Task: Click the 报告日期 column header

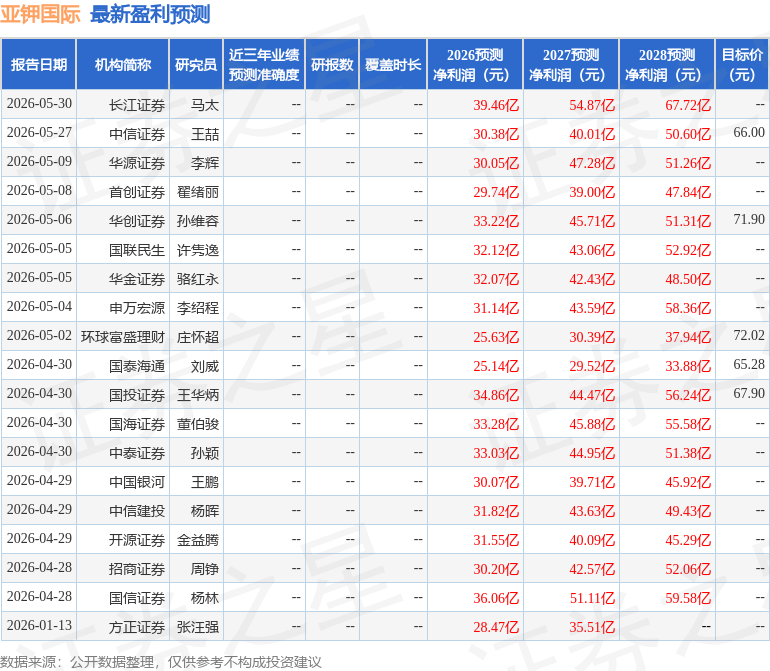Action: tap(38, 64)
